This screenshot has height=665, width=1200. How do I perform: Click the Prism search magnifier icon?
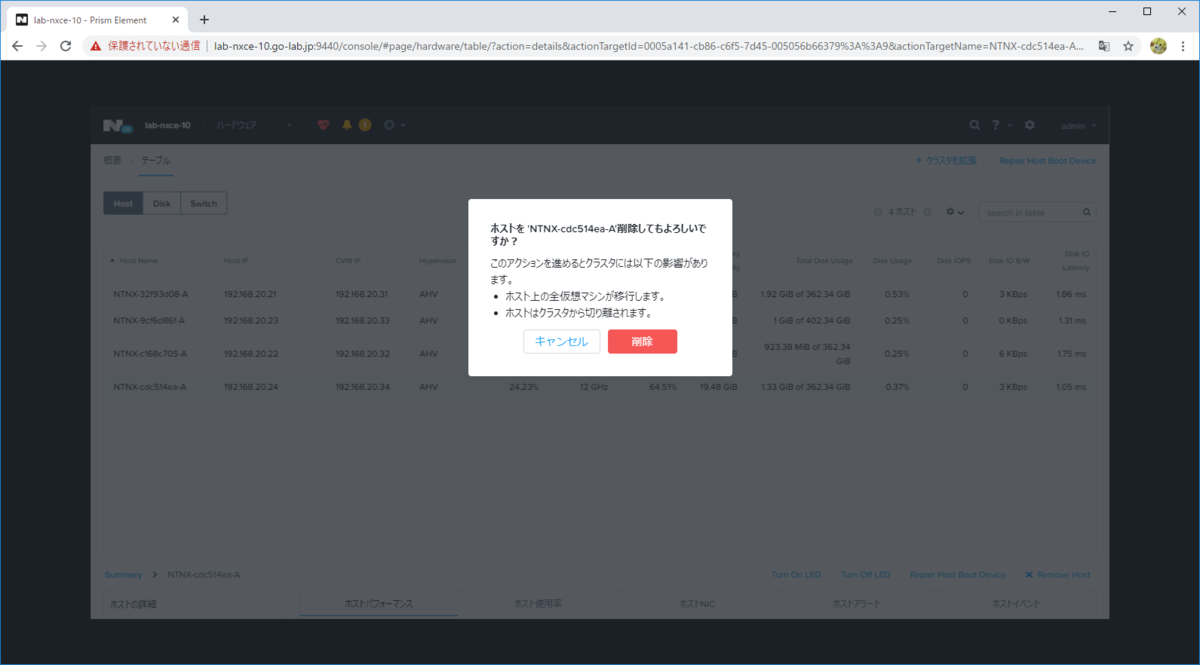[975, 125]
